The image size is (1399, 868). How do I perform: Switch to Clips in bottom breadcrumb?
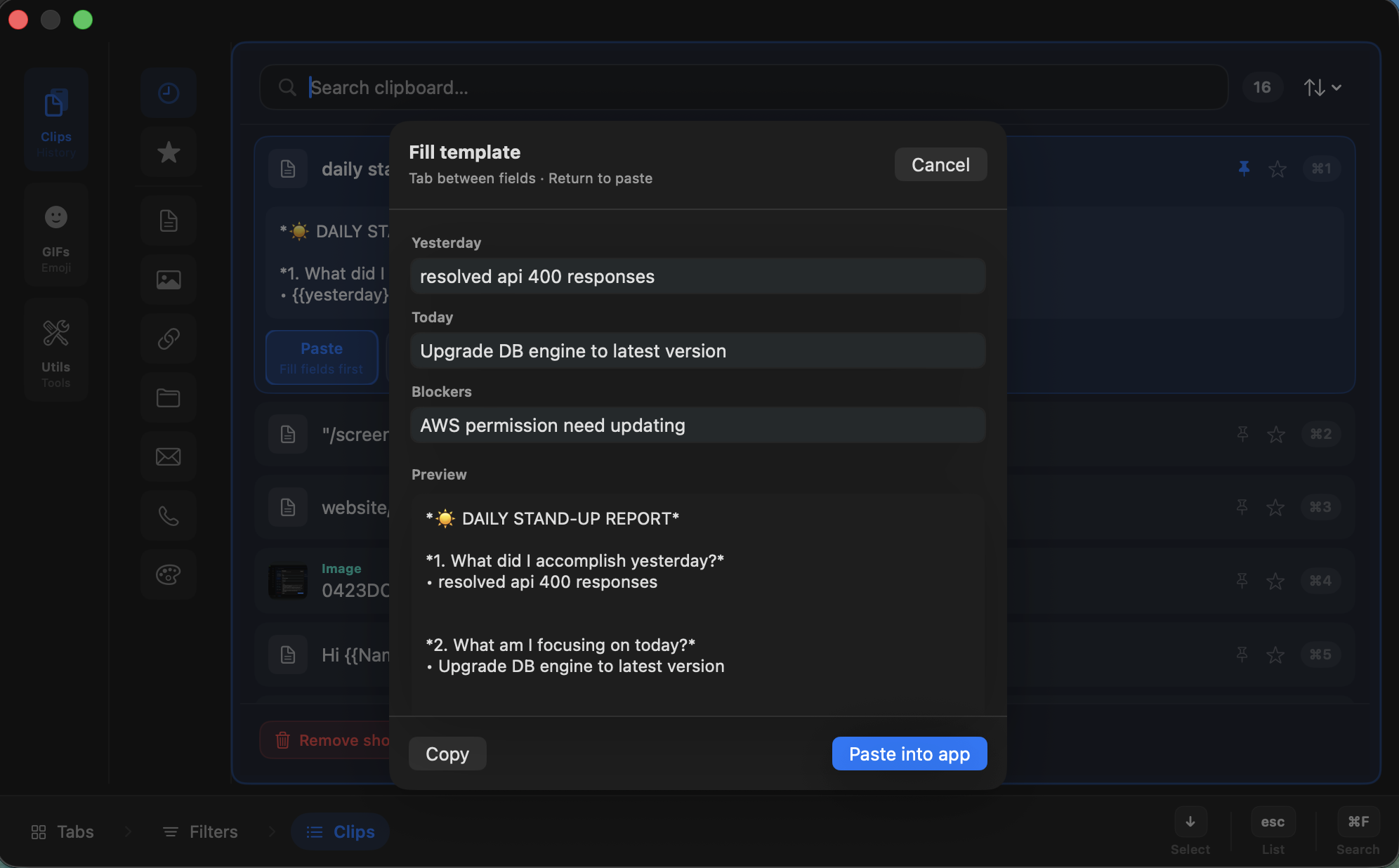click(x=341, y=831)
